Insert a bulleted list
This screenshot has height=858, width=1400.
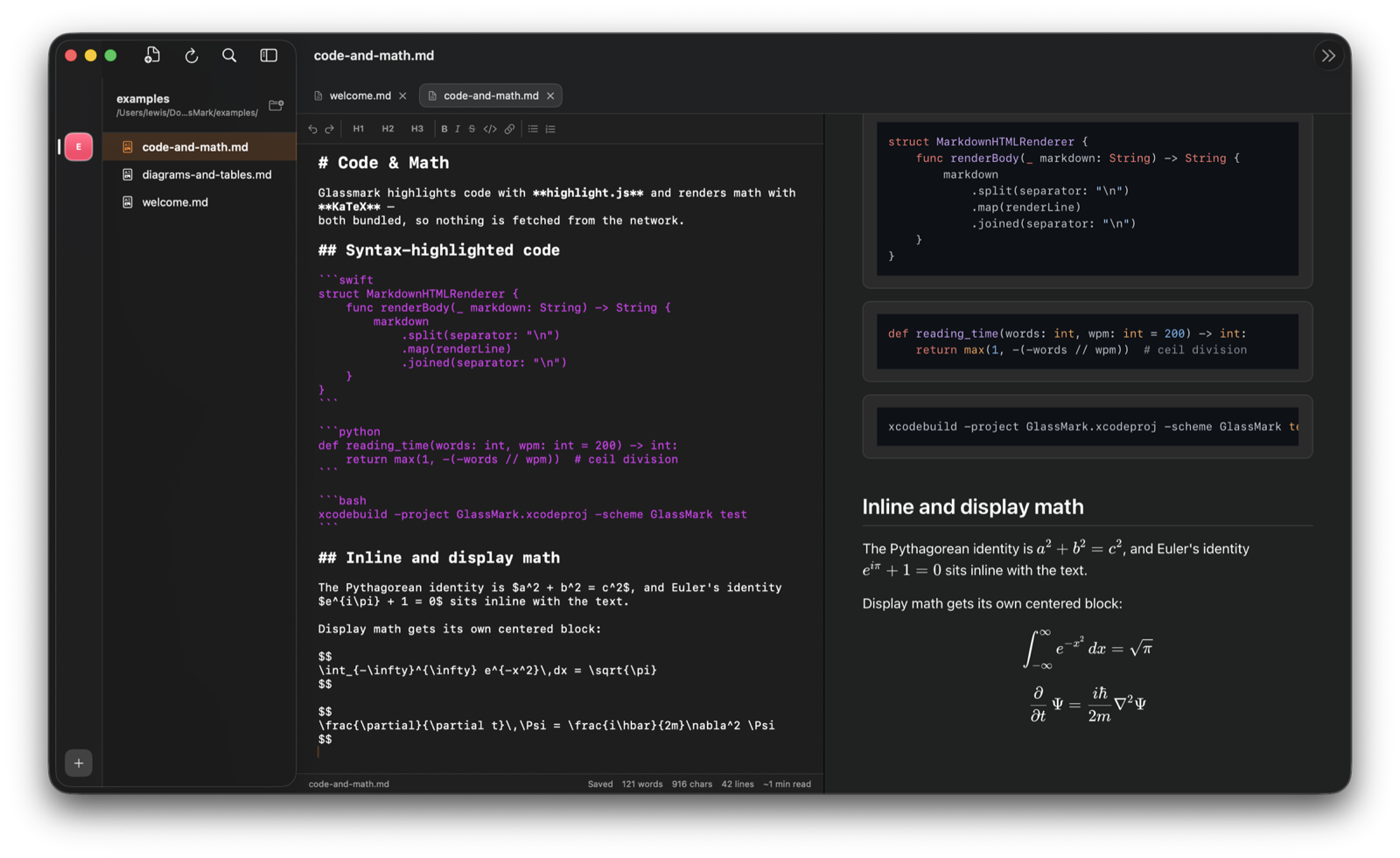533,129
